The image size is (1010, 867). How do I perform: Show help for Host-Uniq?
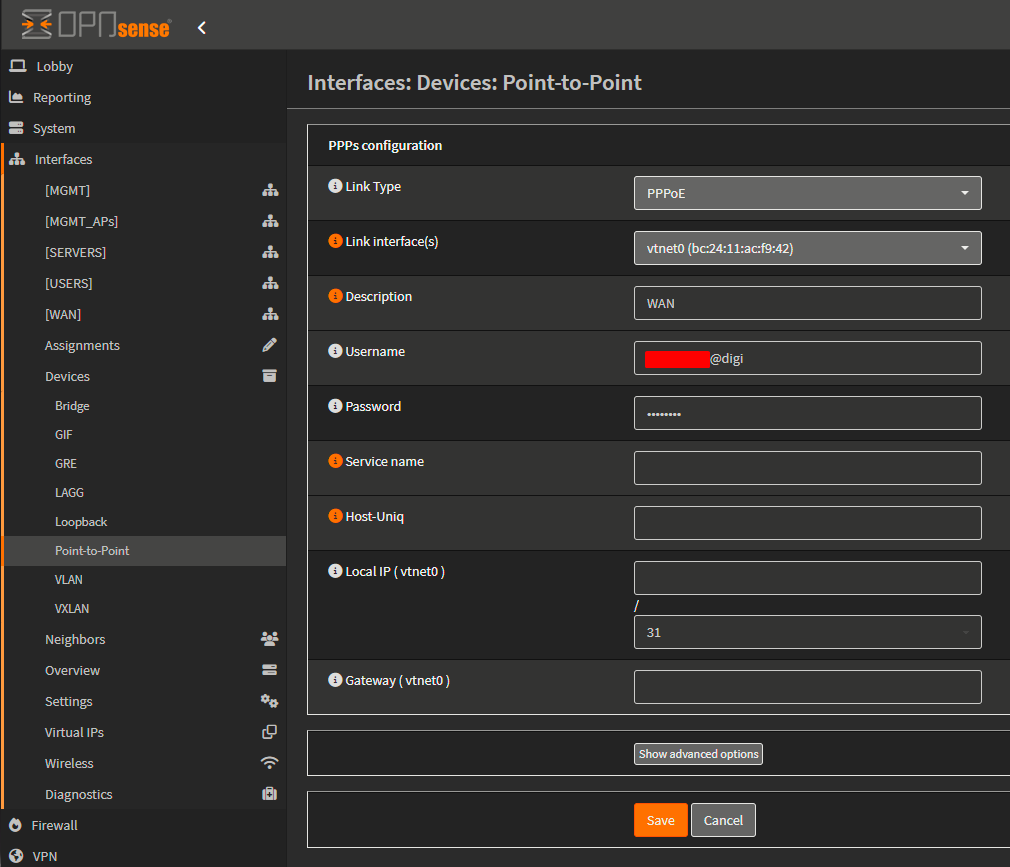335,515
